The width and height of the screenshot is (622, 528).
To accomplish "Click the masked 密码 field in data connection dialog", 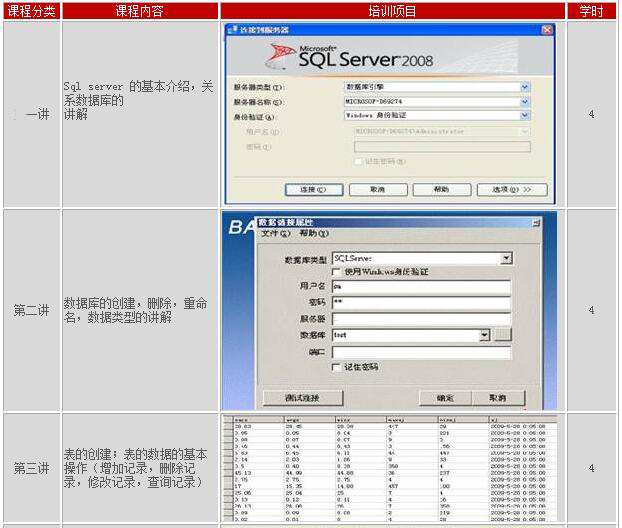I will click(x=421, y=303).
